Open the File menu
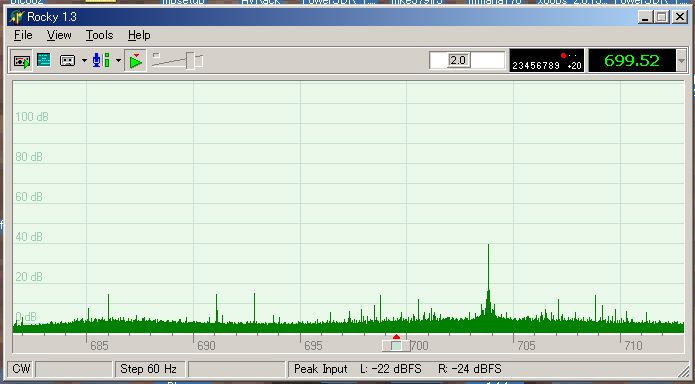This screenshot has width=695, height=384. click(x=23, y=35)
